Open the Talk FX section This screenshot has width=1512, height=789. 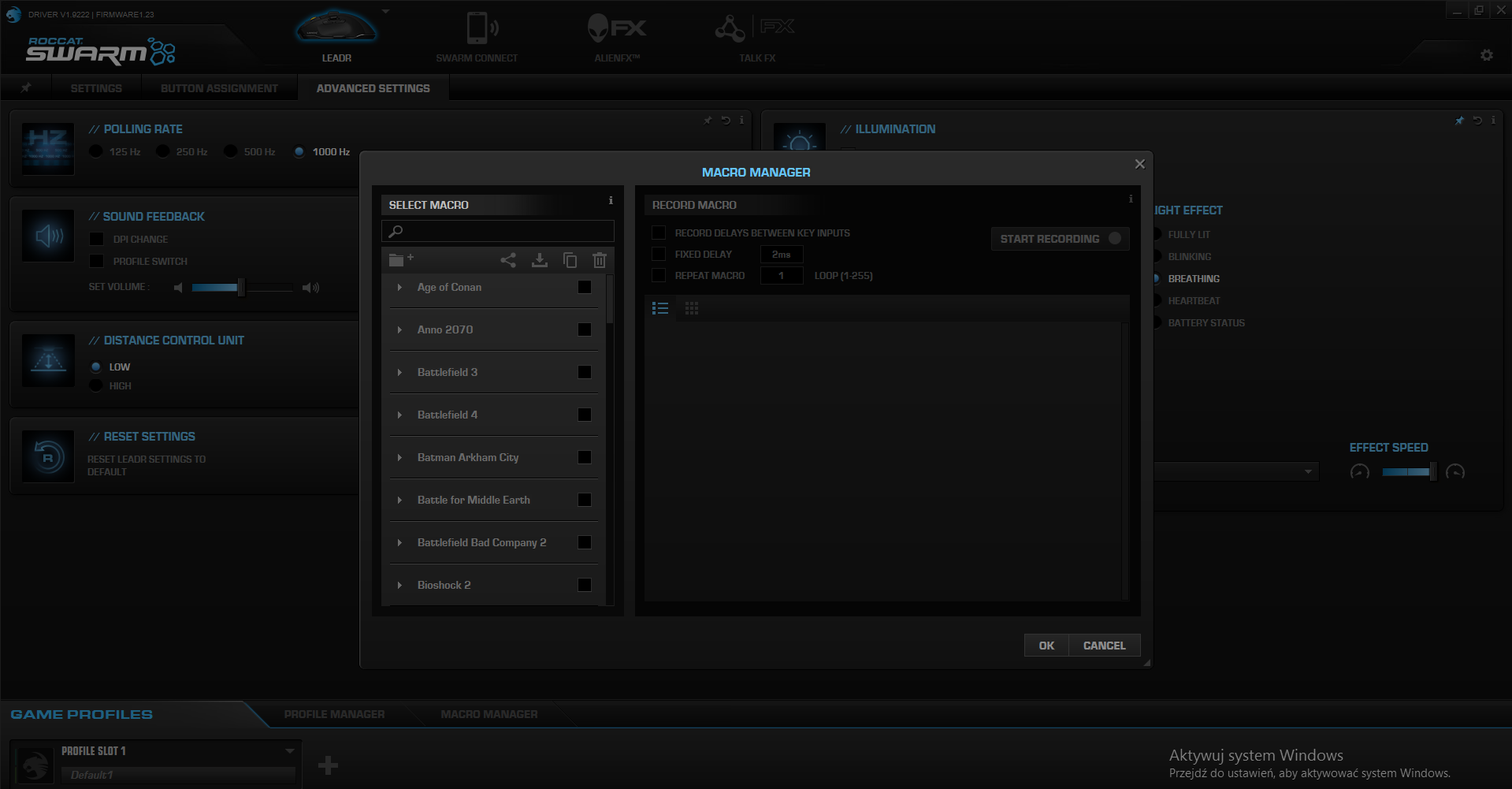tap(756, 36)
